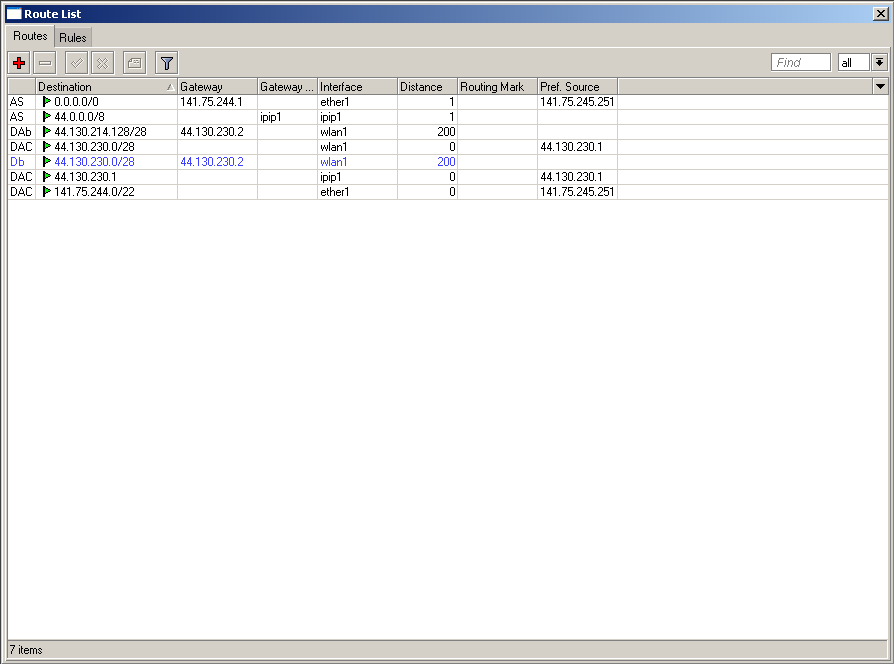Click in the Find search field

coord(800,63)
